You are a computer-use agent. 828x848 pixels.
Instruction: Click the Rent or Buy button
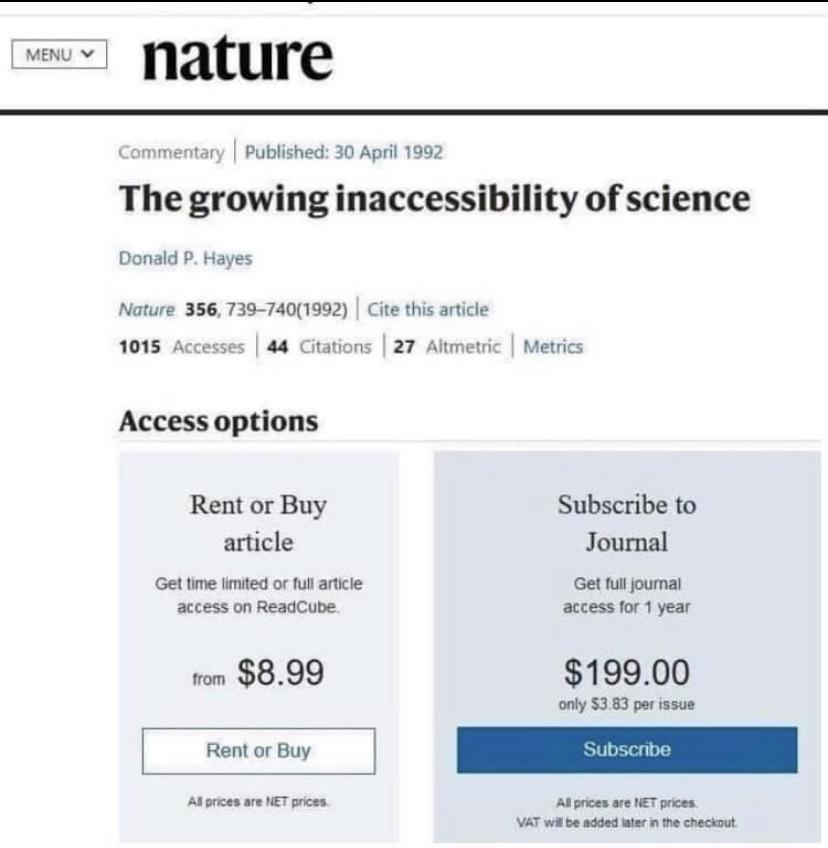[x=259, y=751]
